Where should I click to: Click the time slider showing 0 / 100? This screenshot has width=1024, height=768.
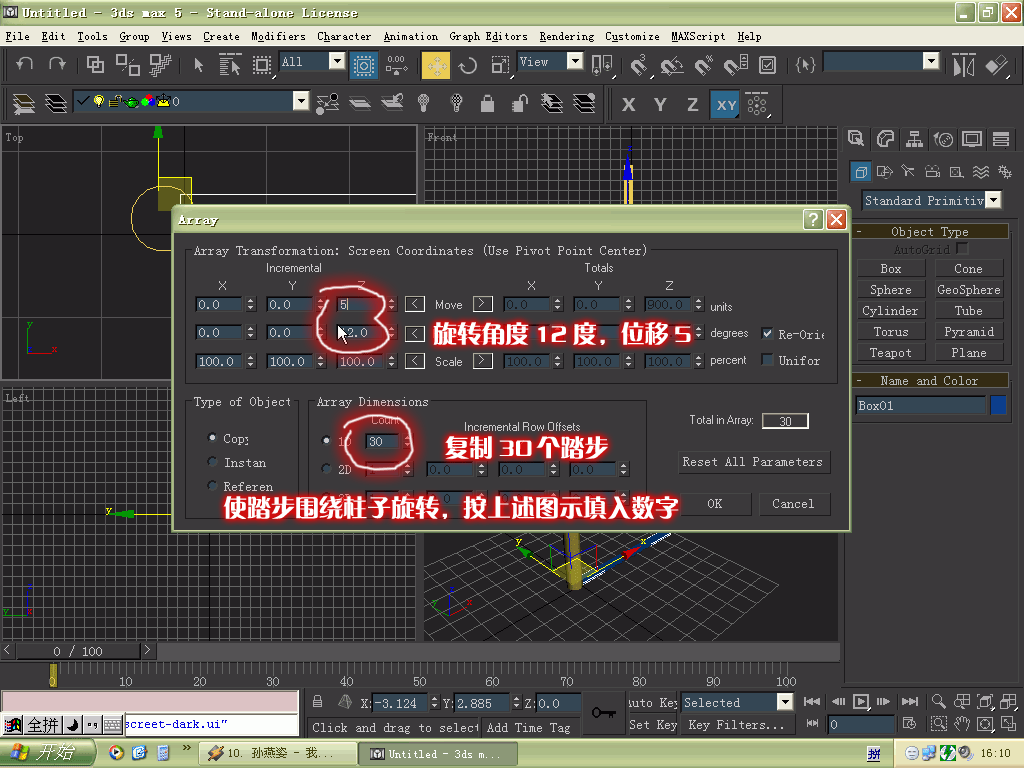point(78,651)
